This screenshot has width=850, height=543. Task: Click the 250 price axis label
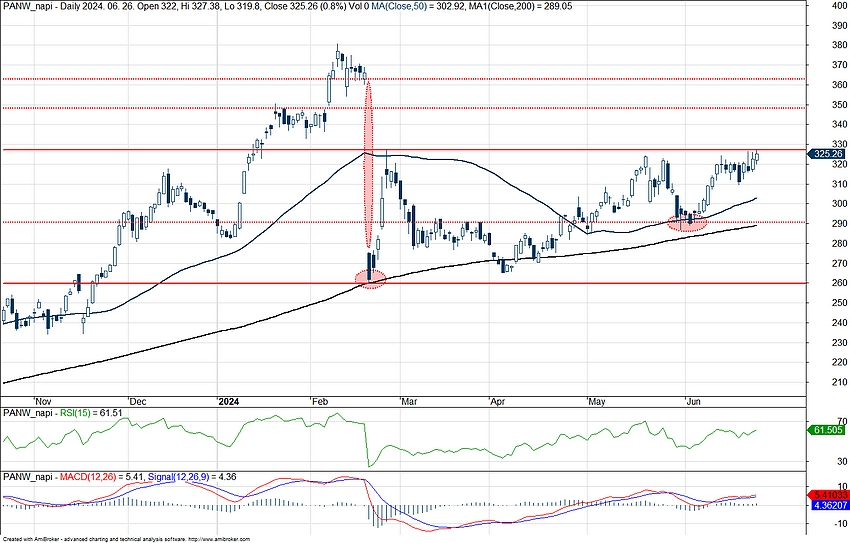(x=840, y=303)
